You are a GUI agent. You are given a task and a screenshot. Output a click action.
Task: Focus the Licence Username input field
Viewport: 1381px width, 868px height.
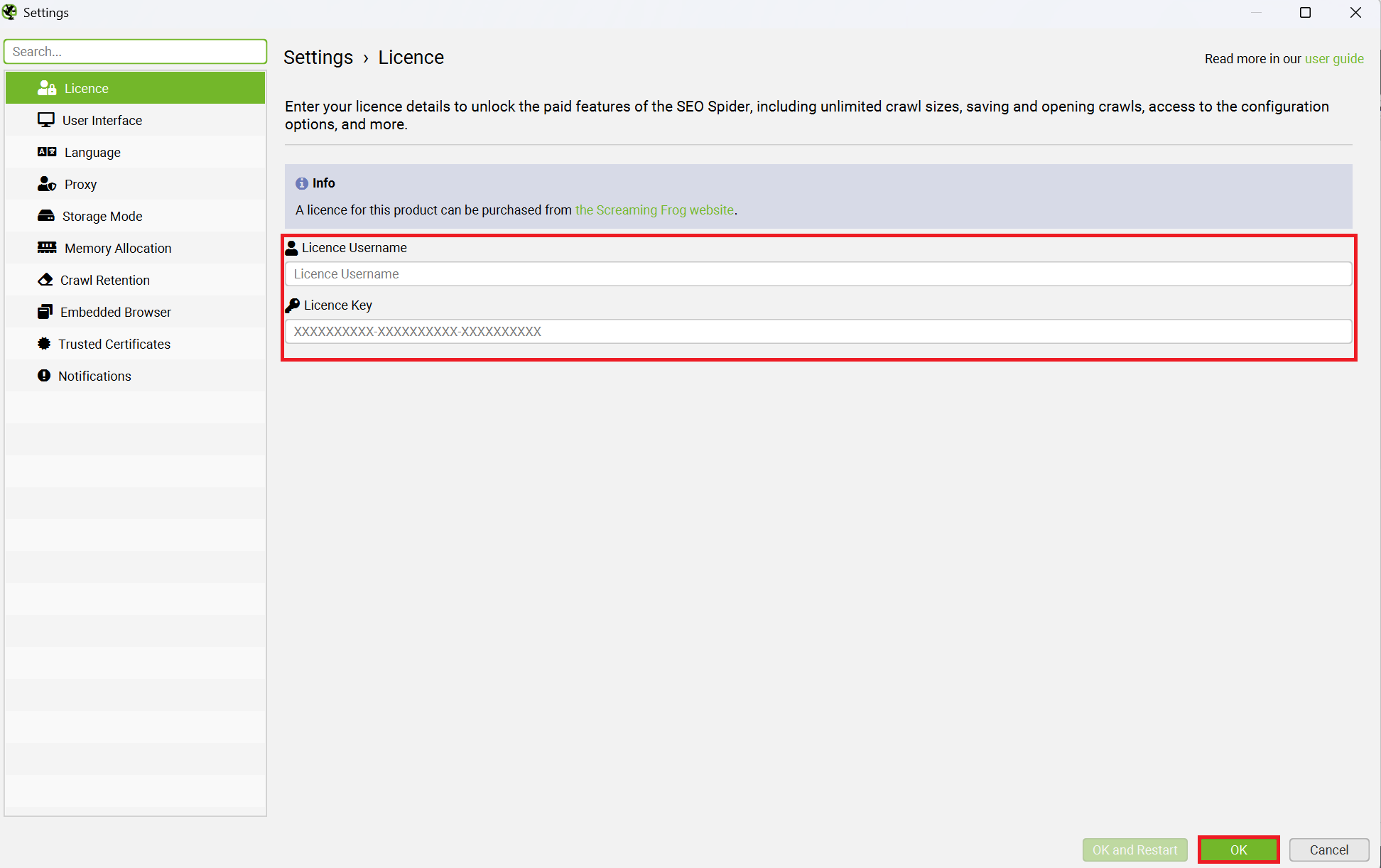(818, 274)
